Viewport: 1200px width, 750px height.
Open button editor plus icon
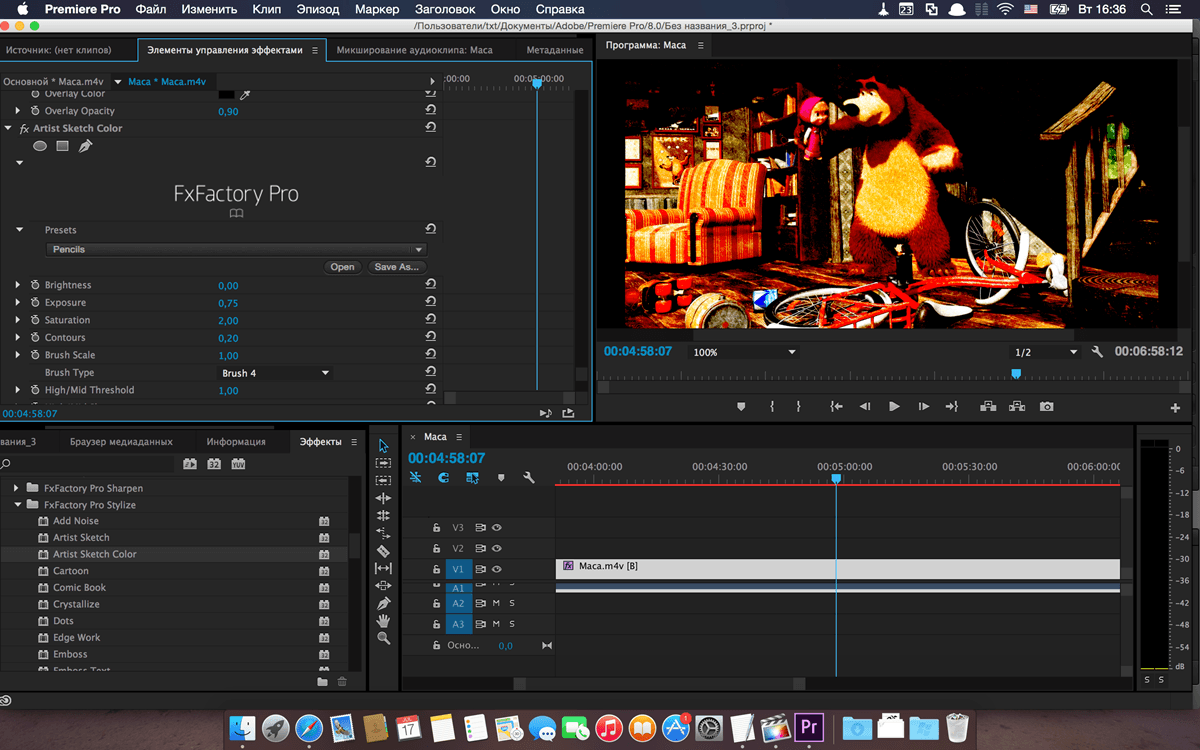click(x=1175, y=408)
